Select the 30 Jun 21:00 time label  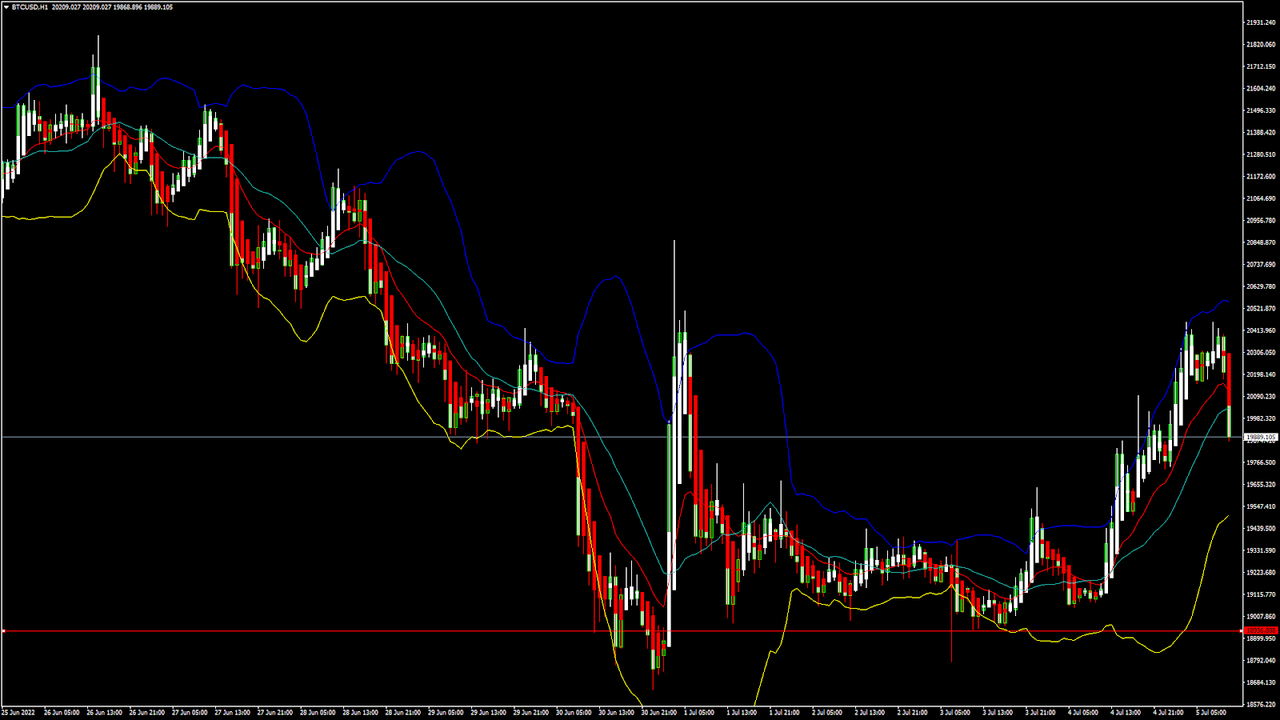[661, 713]
